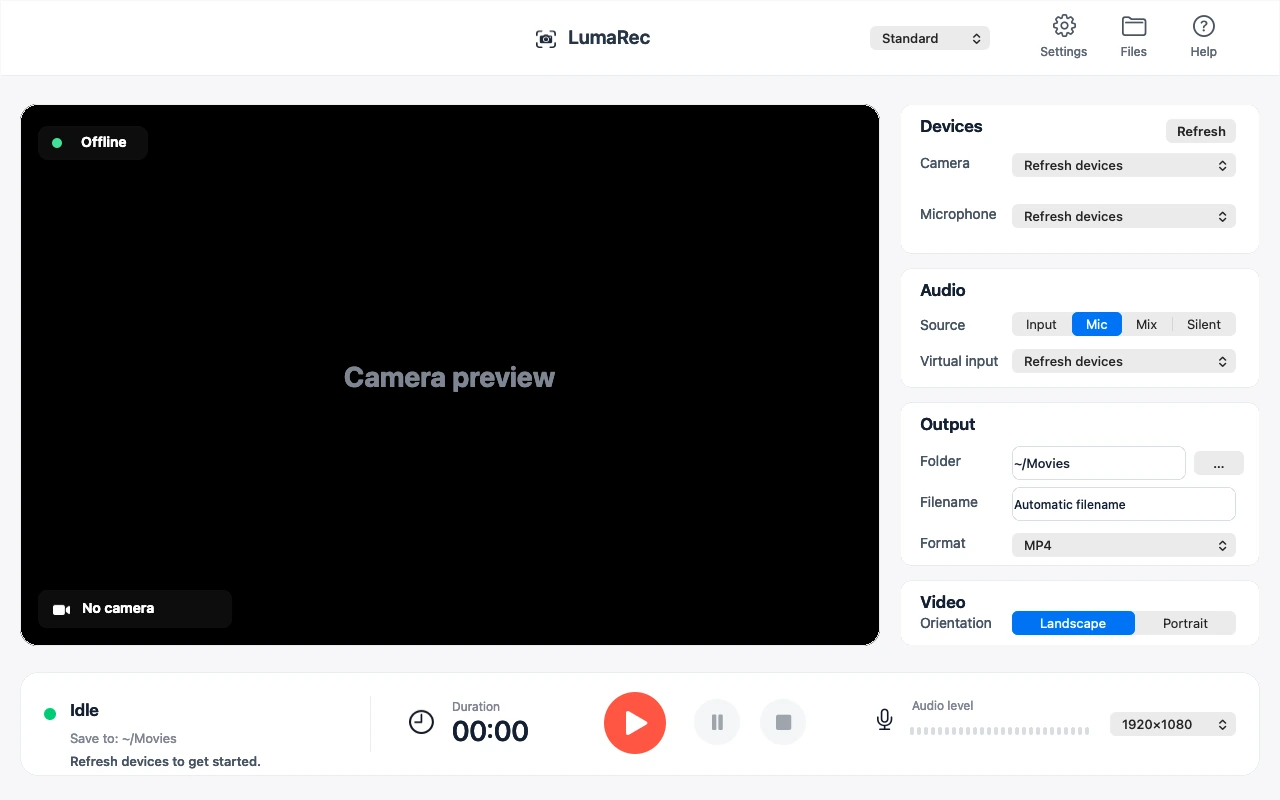This screenshot has width=1280, height=800.
Task: Select Input as audio source
Action: point(1041,324)
